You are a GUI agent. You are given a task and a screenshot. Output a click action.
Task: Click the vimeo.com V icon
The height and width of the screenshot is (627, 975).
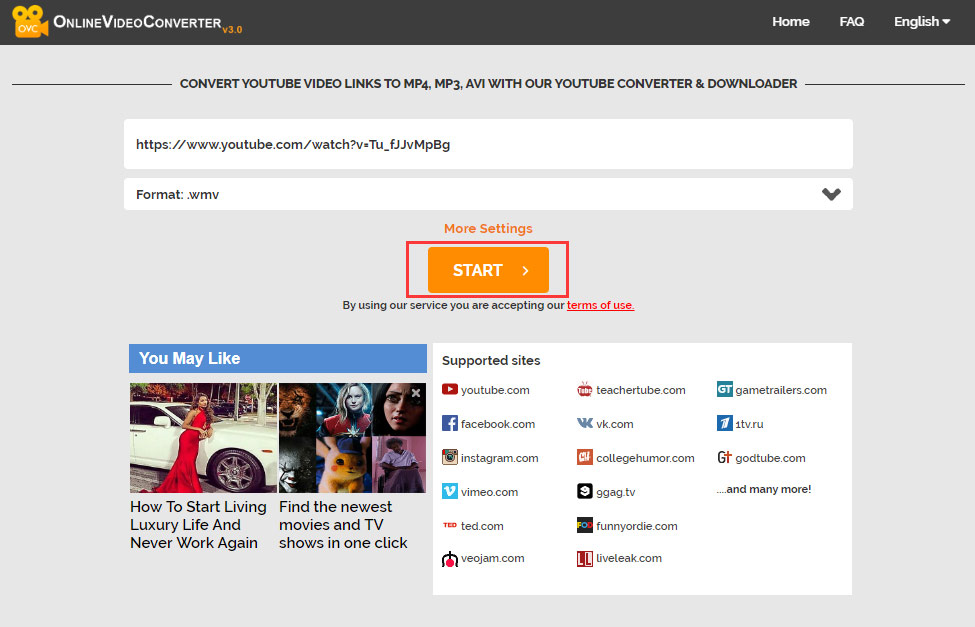pyautogui.click(x=450, y=491)
